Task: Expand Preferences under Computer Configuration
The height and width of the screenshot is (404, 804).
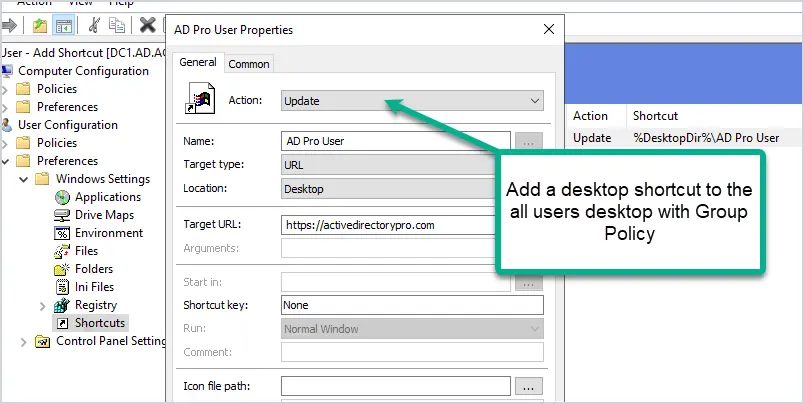Action: 5,109
